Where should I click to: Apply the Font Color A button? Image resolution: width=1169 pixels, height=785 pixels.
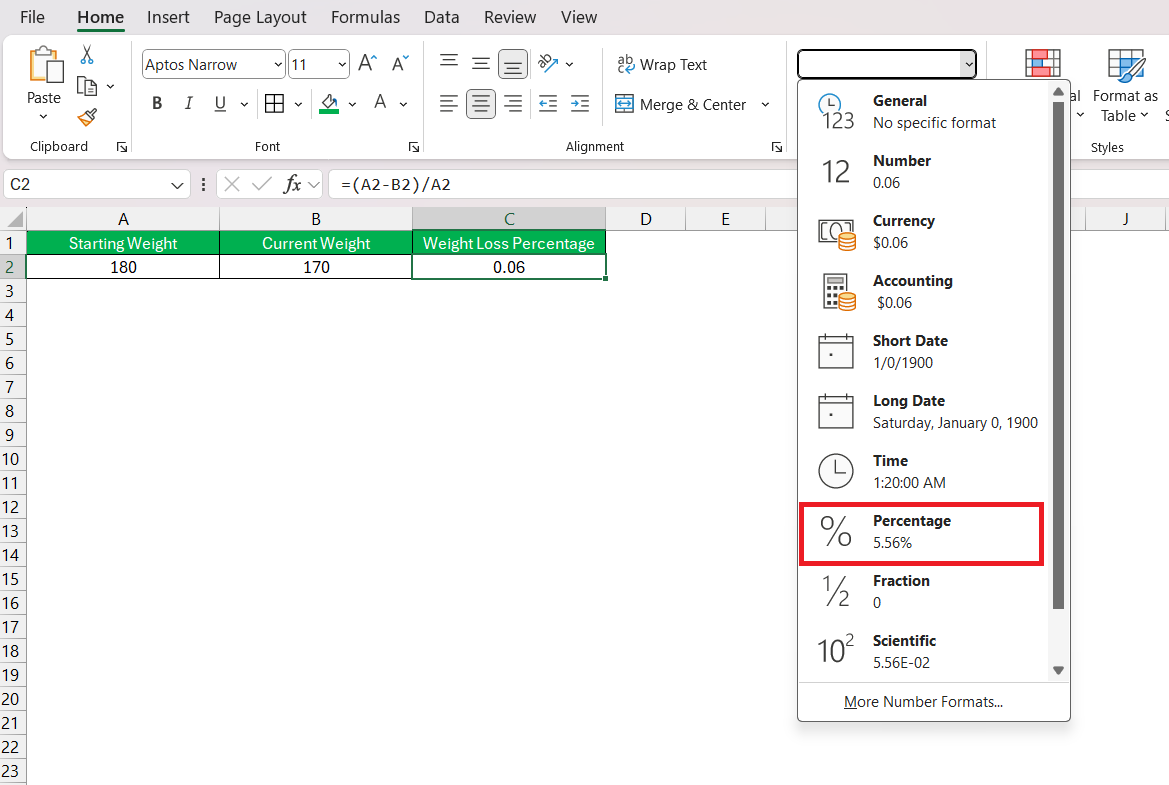click(x=380, y=102)
